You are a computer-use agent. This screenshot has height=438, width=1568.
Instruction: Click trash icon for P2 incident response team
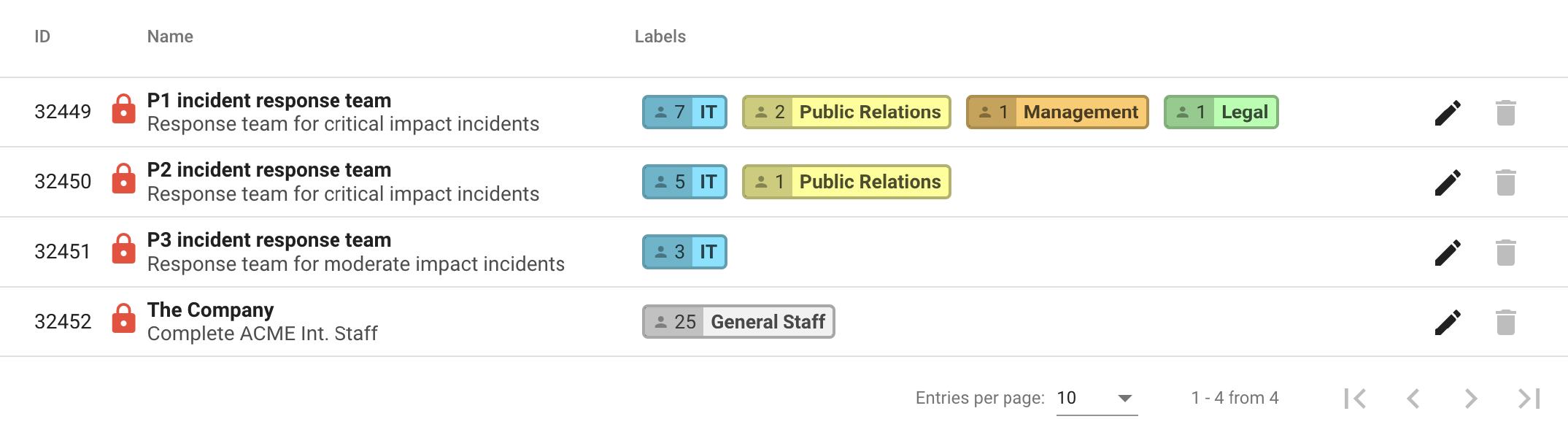point(1505,182)
